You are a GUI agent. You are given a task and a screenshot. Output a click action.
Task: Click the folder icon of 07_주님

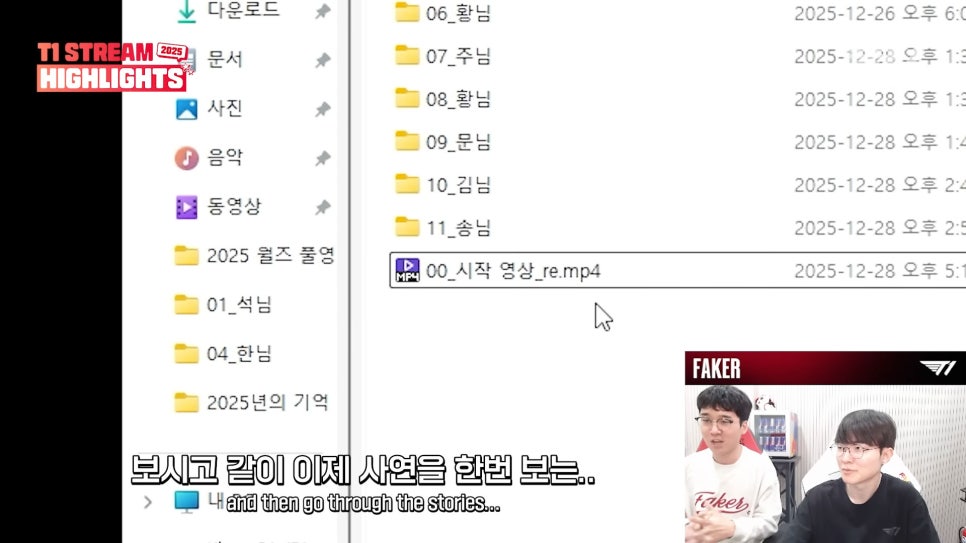(x=407, y=55)
